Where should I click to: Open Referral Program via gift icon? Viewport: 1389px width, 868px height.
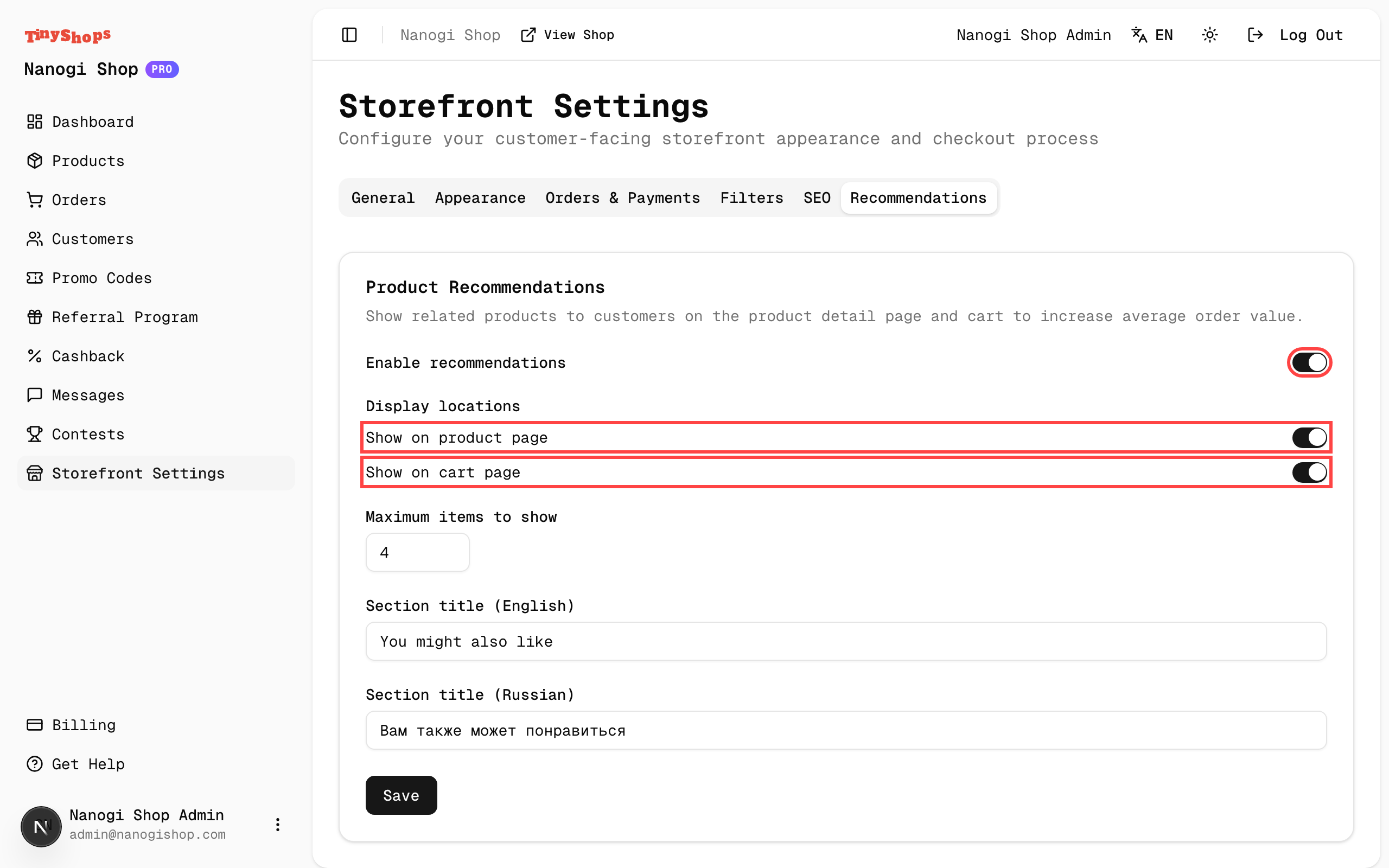pyautogui.click(x=35, y=317)
